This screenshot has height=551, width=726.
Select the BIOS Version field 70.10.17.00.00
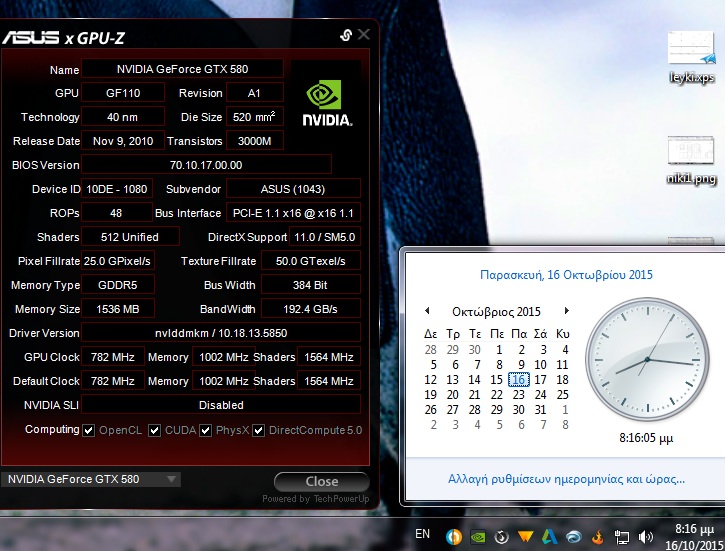point(206,165)
